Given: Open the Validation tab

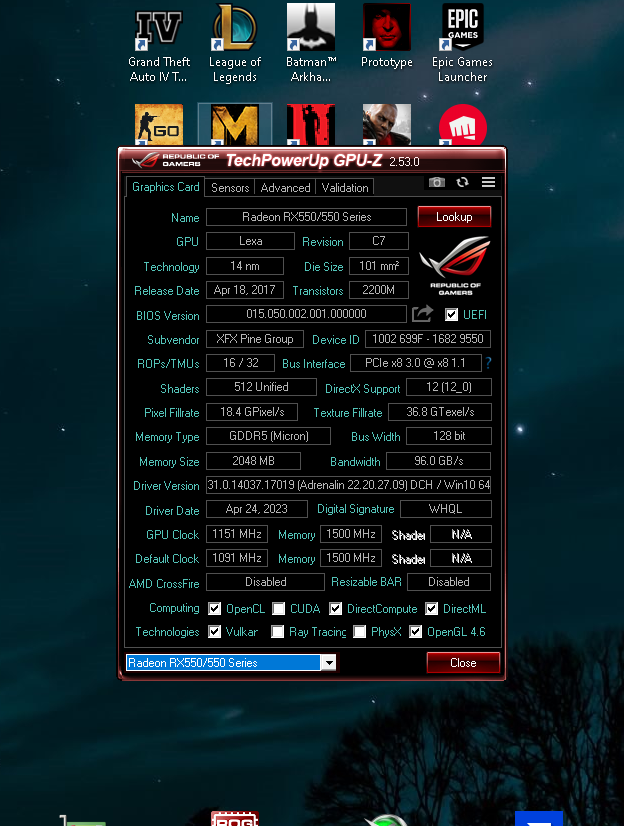Looking at the screenshot, I should (345, 188).
